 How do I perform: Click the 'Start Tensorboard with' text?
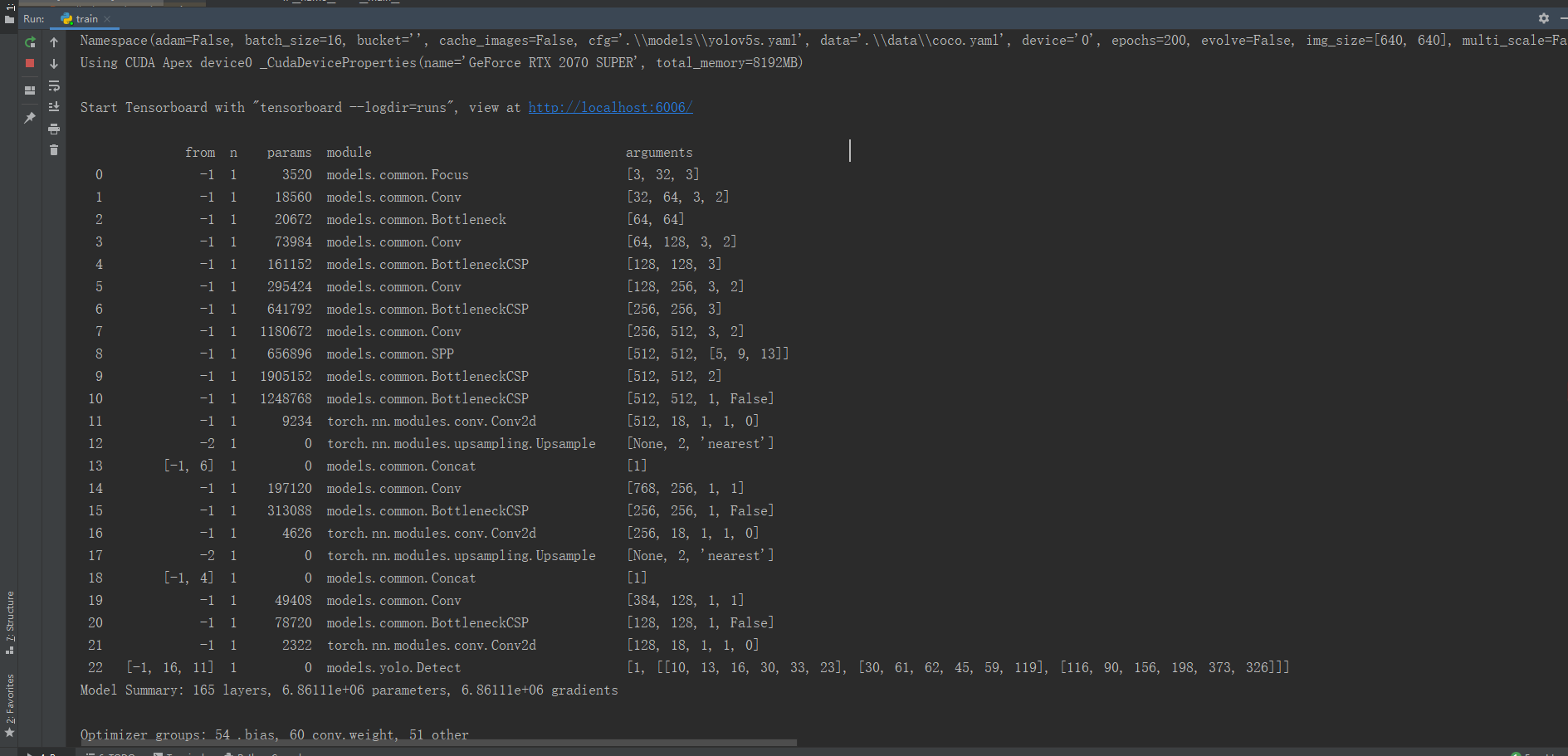163,108
